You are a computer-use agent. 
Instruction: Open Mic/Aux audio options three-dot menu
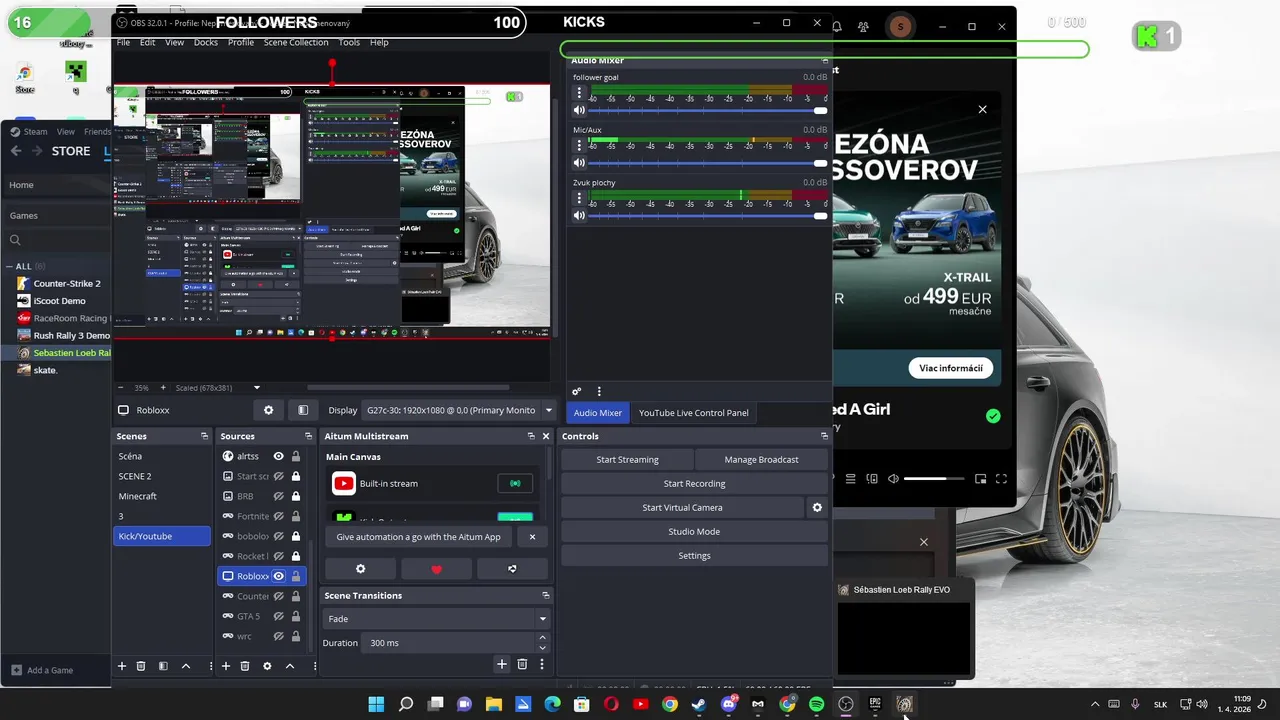579,145
